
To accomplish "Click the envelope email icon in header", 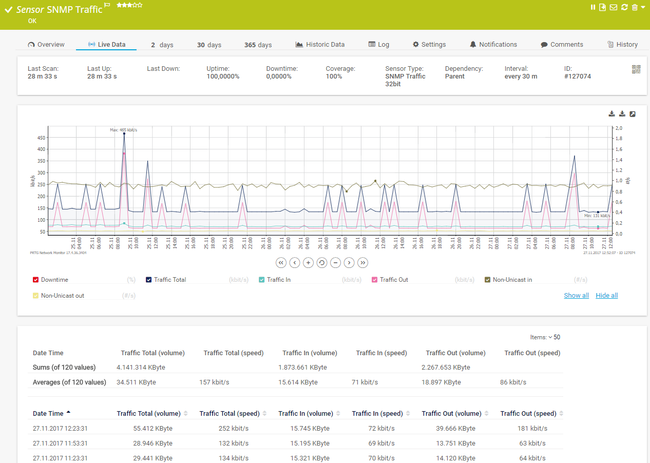I will pyautogui.click(x=613, y=7).
